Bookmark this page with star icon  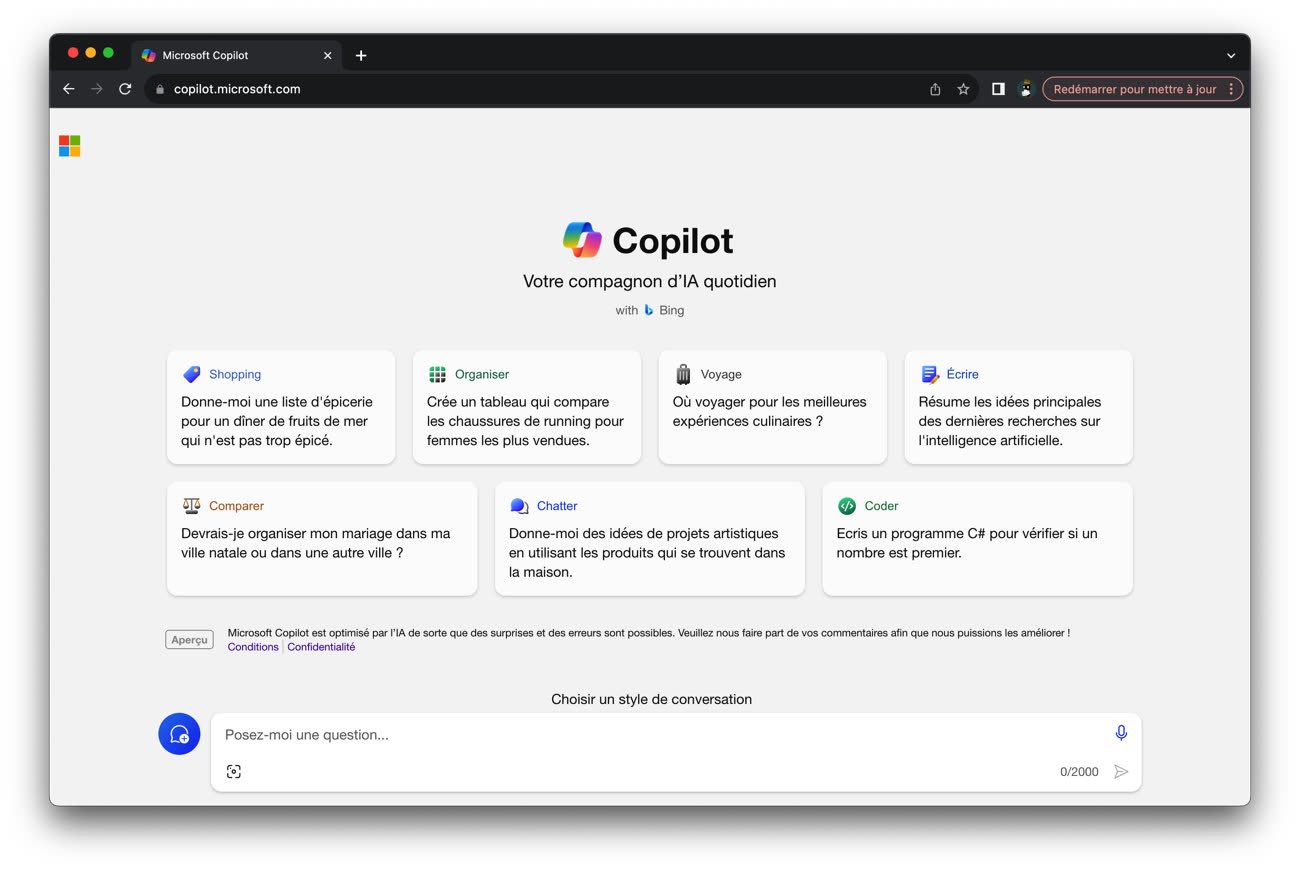click(x=963, y=89)
